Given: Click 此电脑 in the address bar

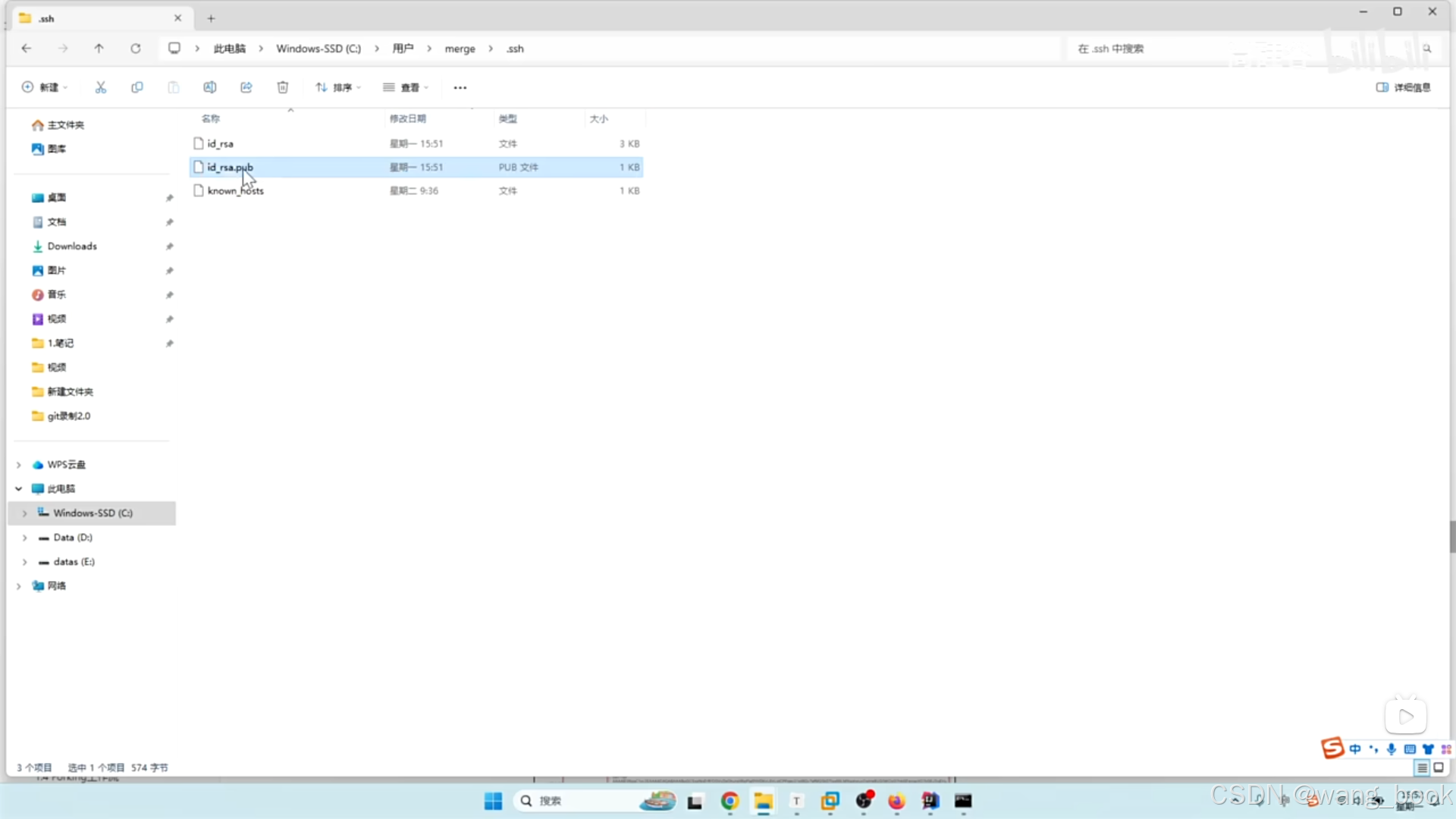Looking at the screenshot, I should click(x=229, y=49).
